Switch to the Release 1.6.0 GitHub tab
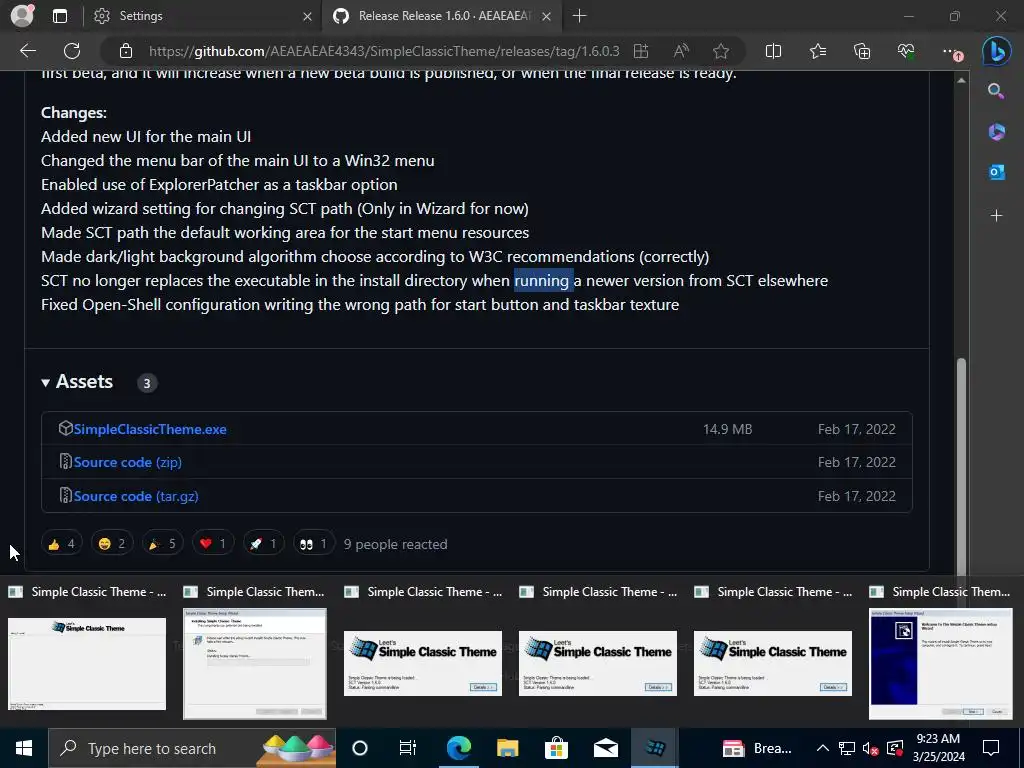1024x768 pixels. [x=443, y=16]
